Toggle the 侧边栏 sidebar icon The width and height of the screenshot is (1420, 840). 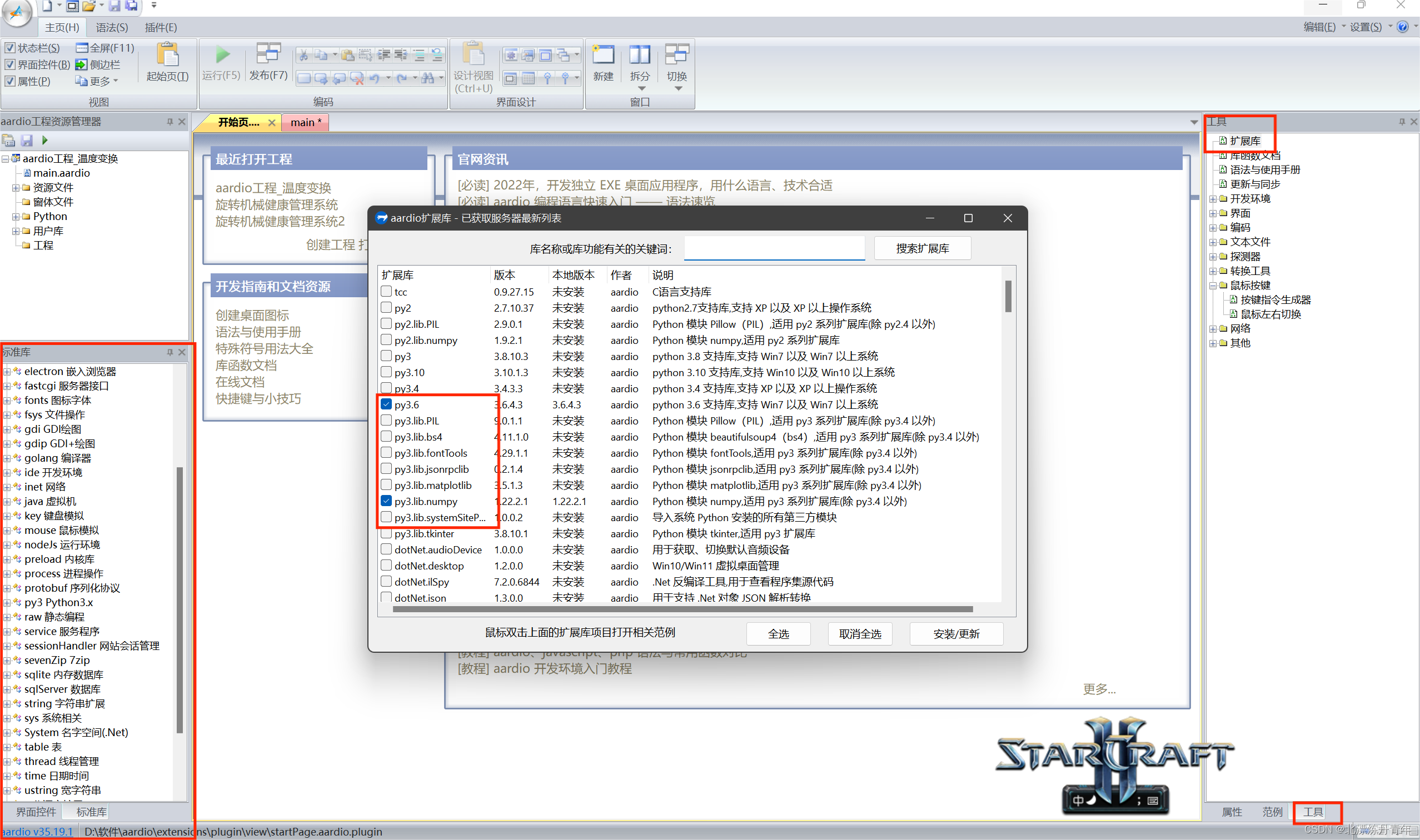82,64
